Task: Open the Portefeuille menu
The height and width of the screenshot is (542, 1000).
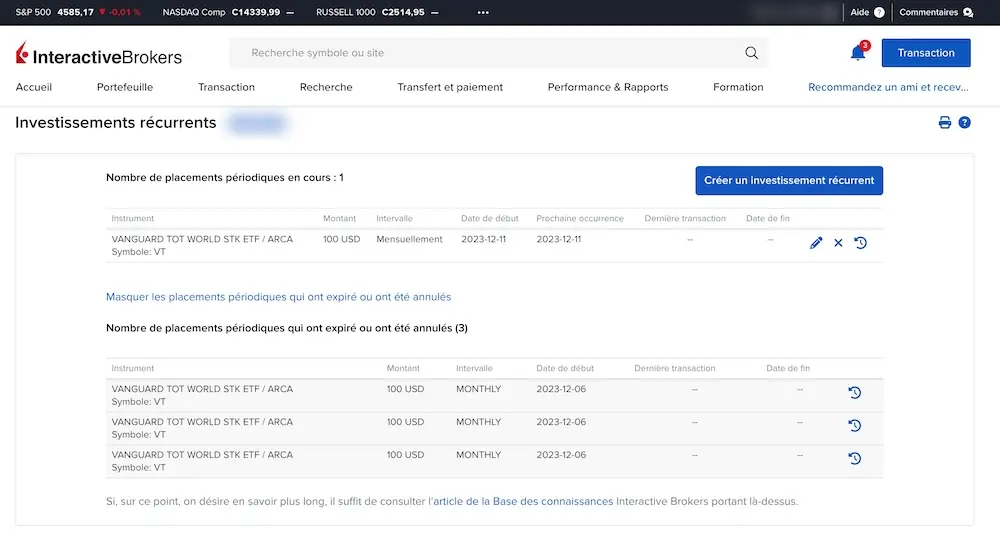Action: click(125, 87)
